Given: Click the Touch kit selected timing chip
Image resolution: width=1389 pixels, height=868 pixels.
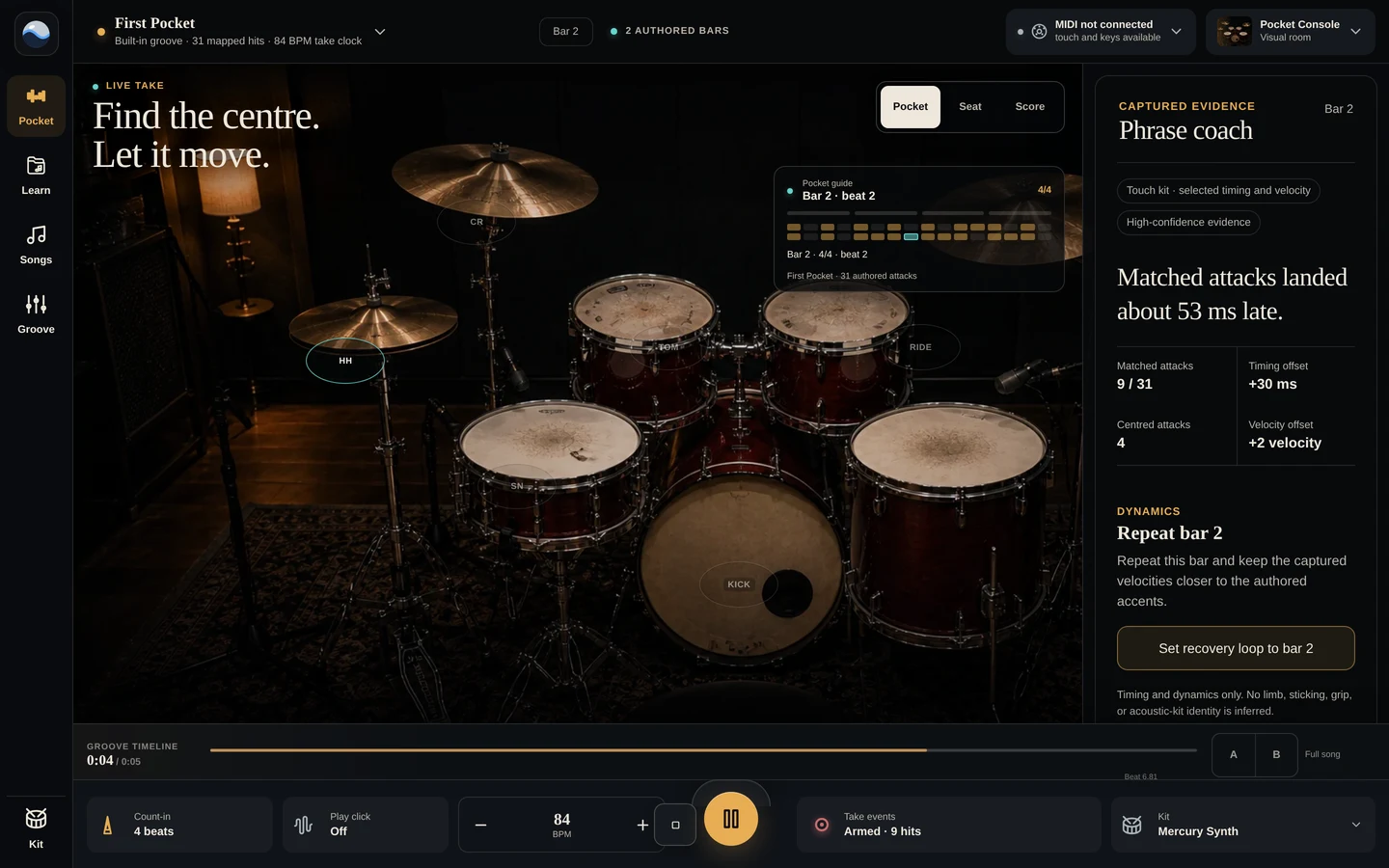Looking at the screenshot, I should (1218, 191).
